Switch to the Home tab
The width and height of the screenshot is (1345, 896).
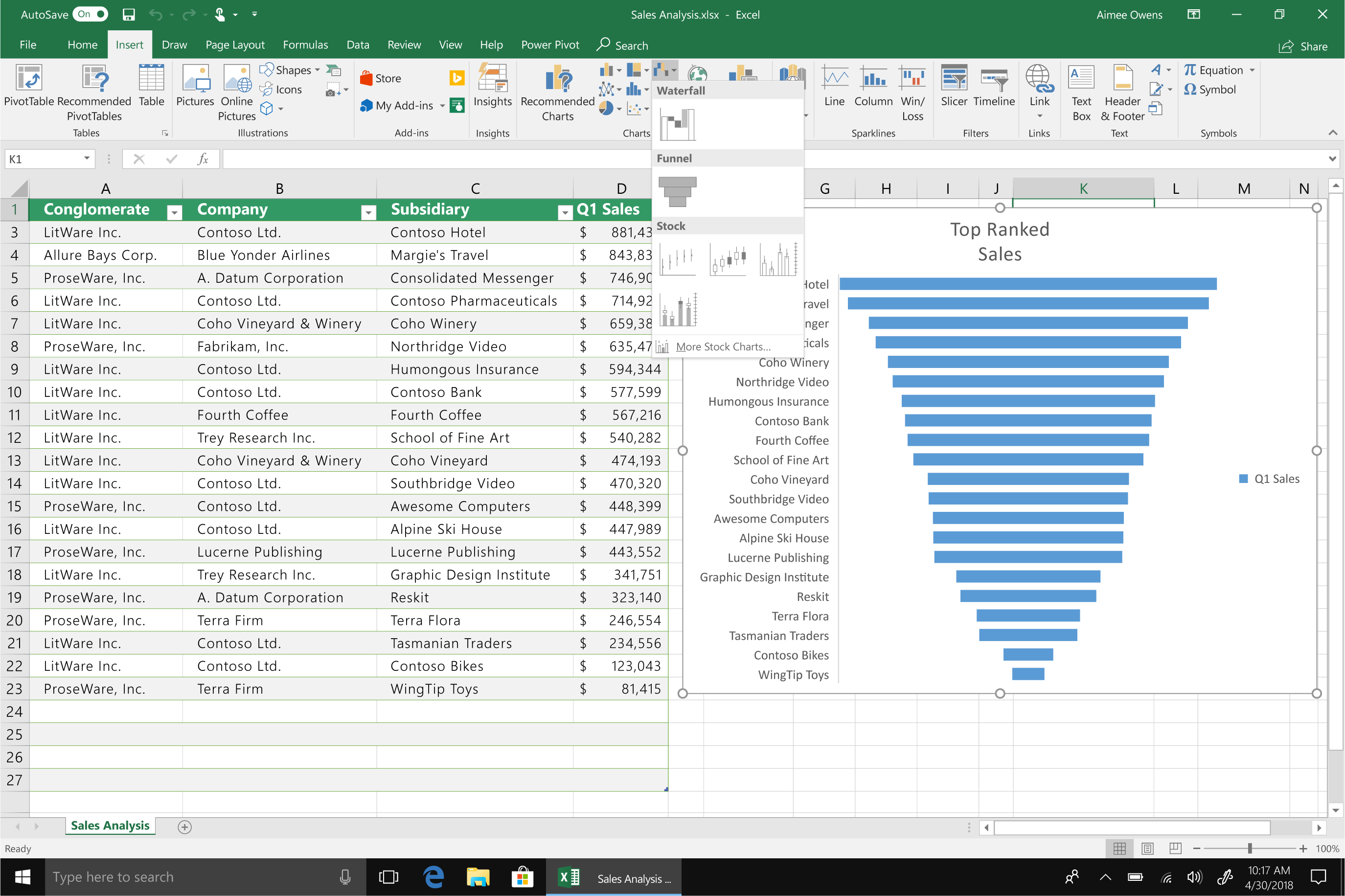82,45
